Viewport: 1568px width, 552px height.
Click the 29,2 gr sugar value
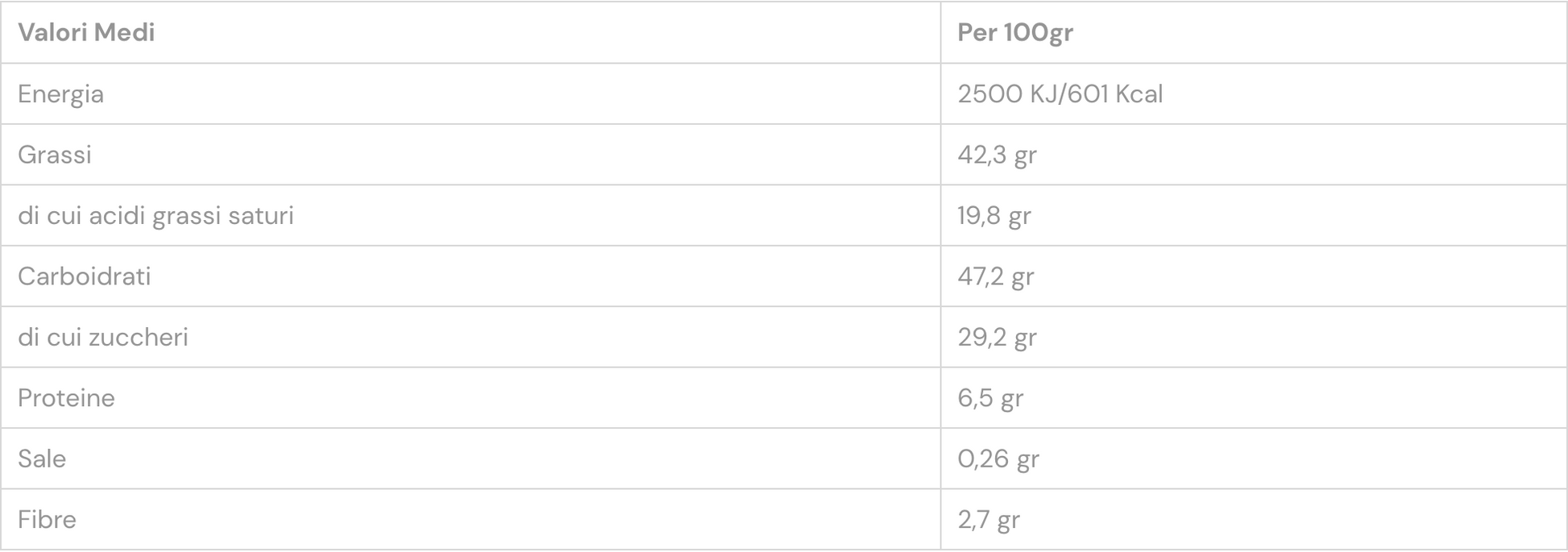point(997,337)
